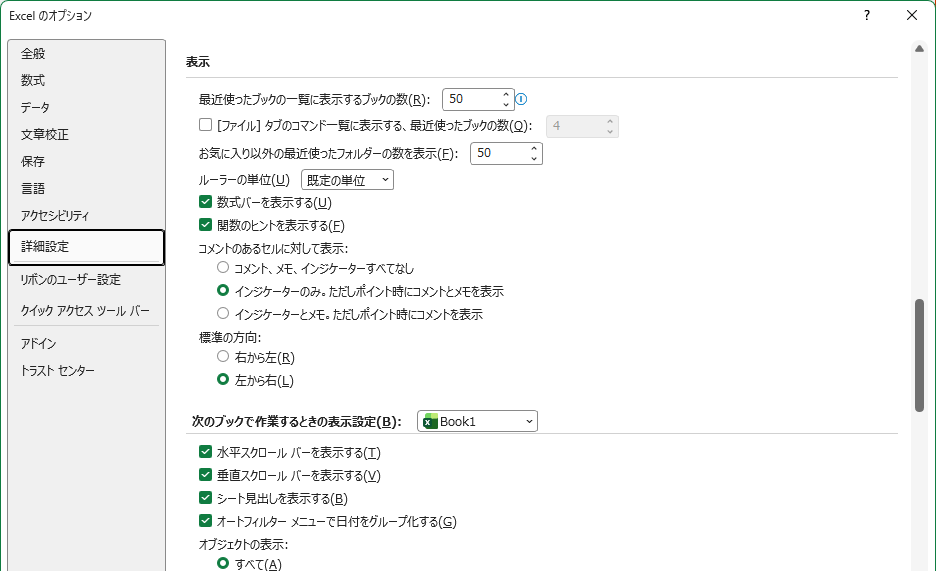Screen dimensions: 936x571
Task: Click the Excel icon in the Book1 dropdown
Action: pos(430,422)
